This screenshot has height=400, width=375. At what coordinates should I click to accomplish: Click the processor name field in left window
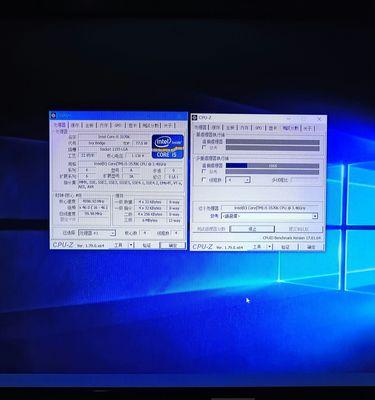[x=114, y=136]
